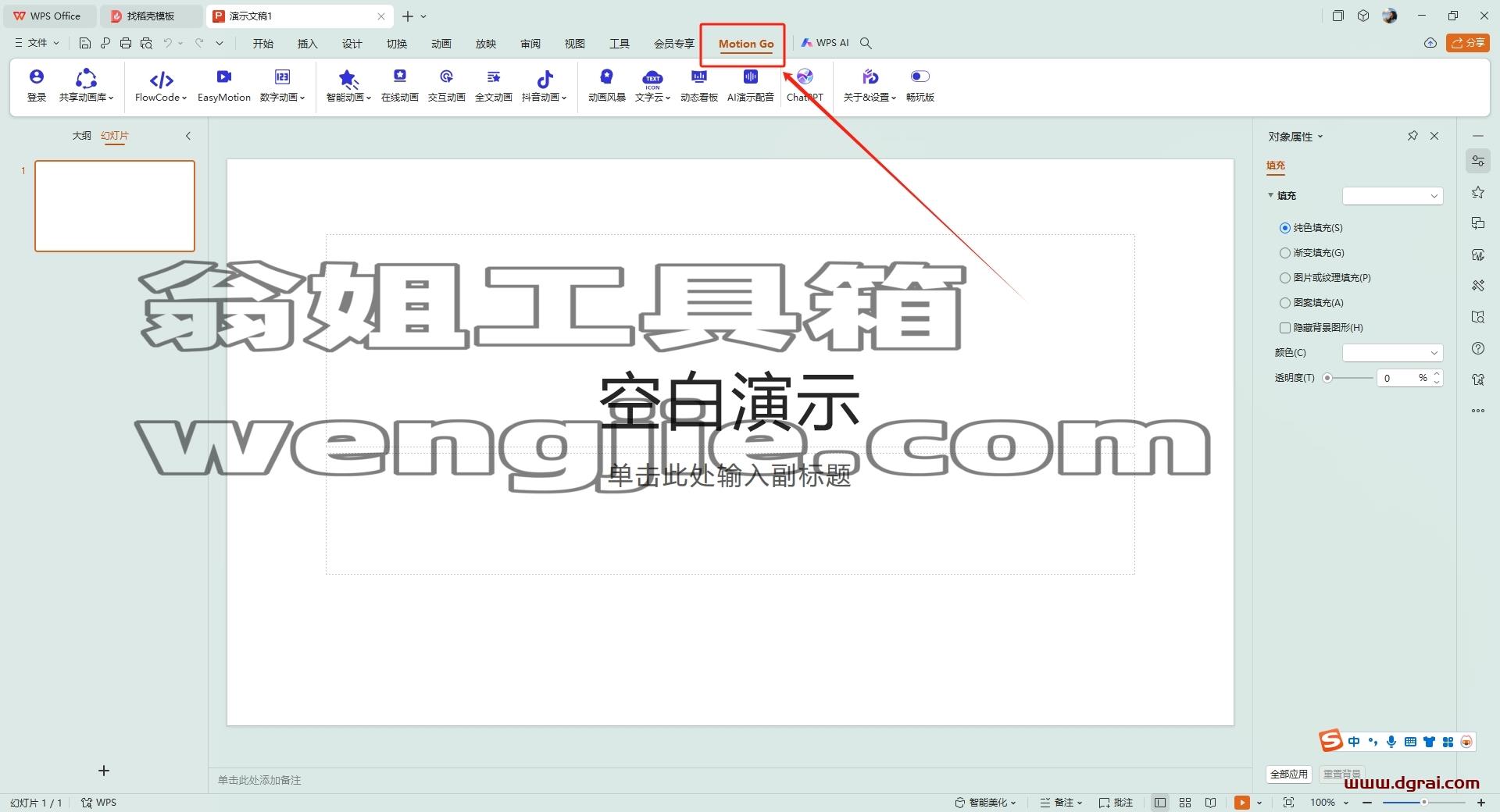Open the 100% zoom level dropdown
Screen dimensions: 1500x812
coord(1330,803)
